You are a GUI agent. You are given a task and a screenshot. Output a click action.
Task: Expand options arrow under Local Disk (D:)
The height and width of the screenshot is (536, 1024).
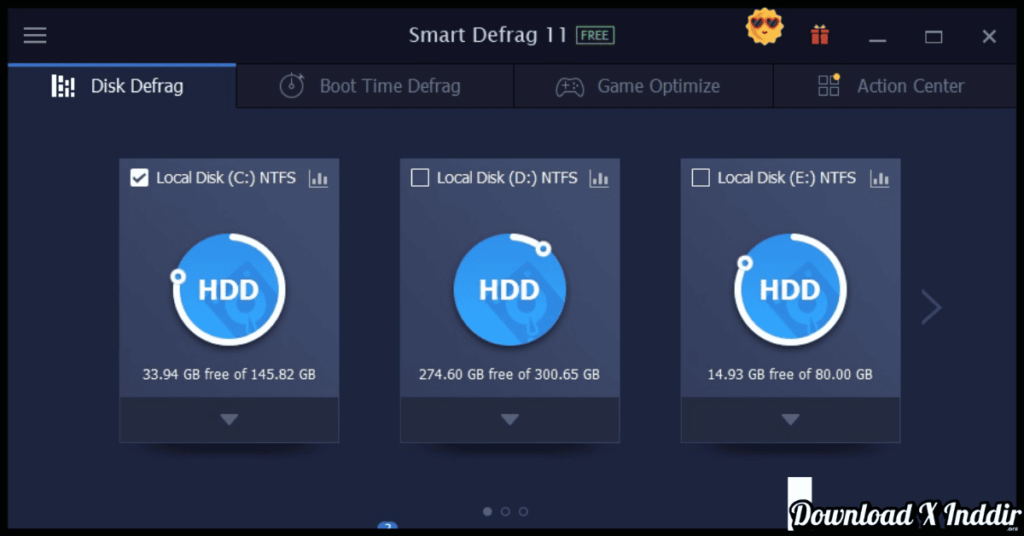coord(510,420)
